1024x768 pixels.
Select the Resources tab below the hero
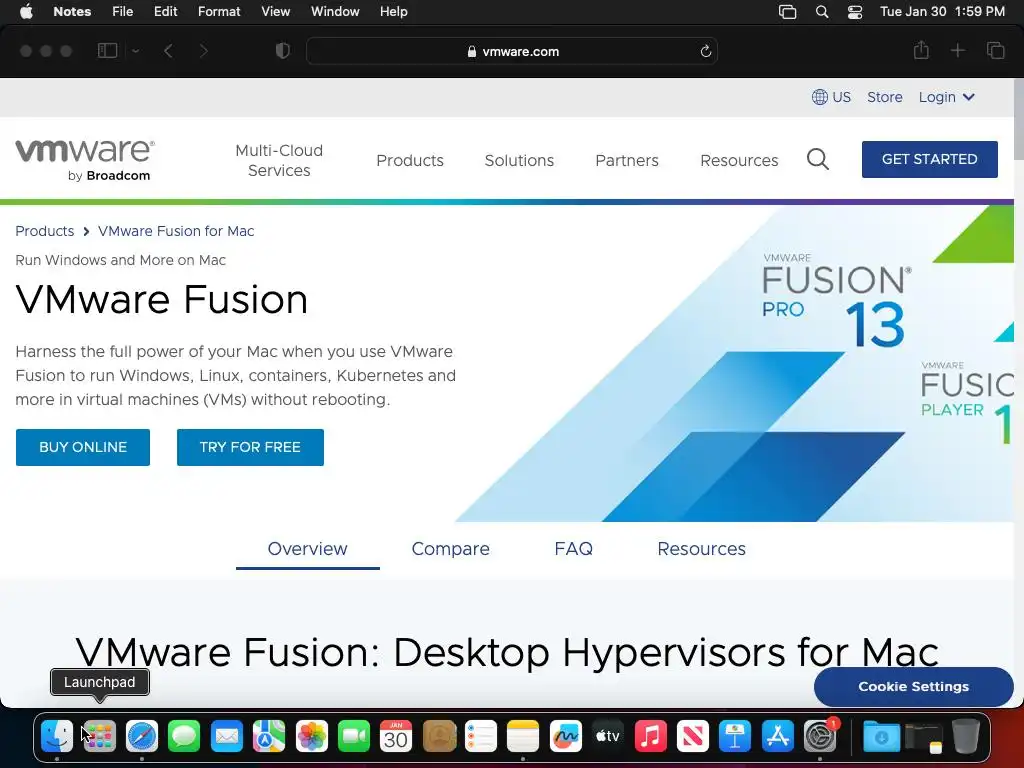[701, 549]
